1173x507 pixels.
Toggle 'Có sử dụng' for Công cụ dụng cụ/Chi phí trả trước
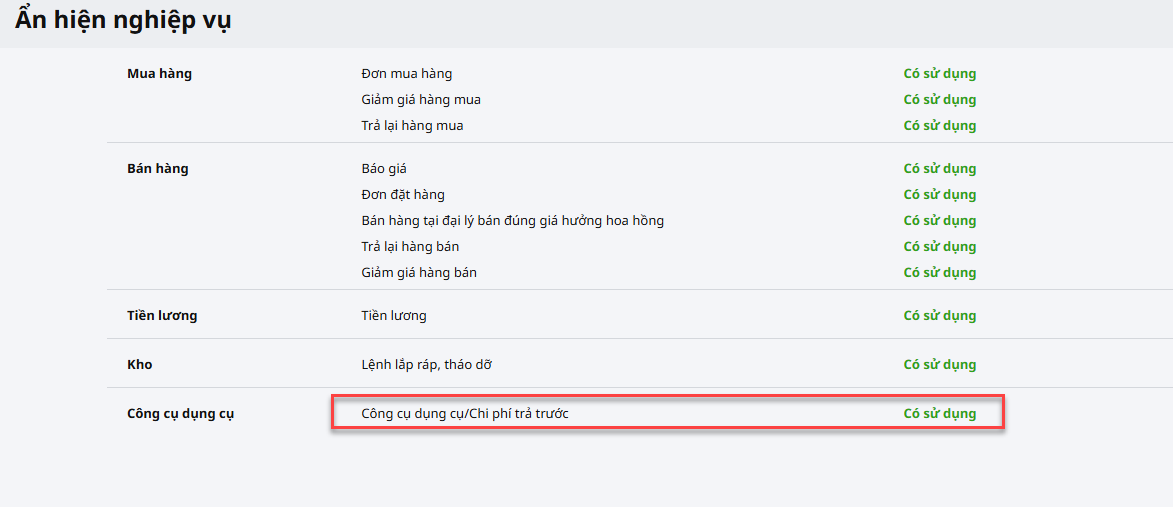click(939, 414)
